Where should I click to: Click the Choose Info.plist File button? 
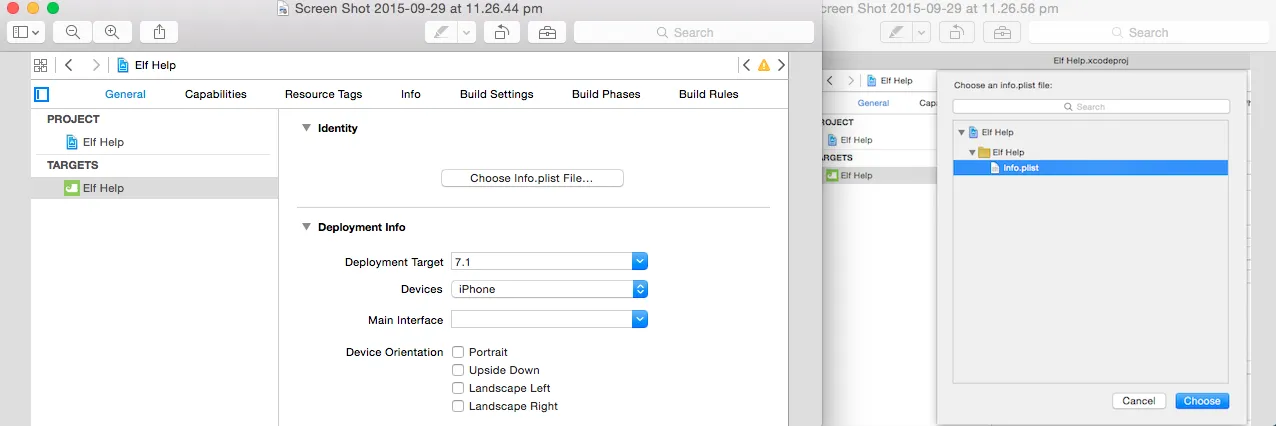pos(532,178)
